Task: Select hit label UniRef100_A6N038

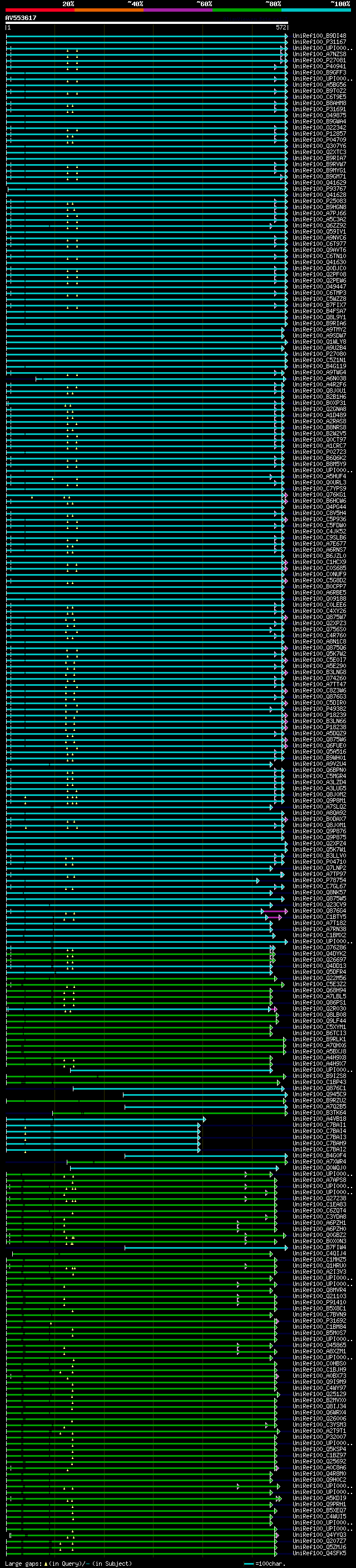Action: (x=319, y=379)
